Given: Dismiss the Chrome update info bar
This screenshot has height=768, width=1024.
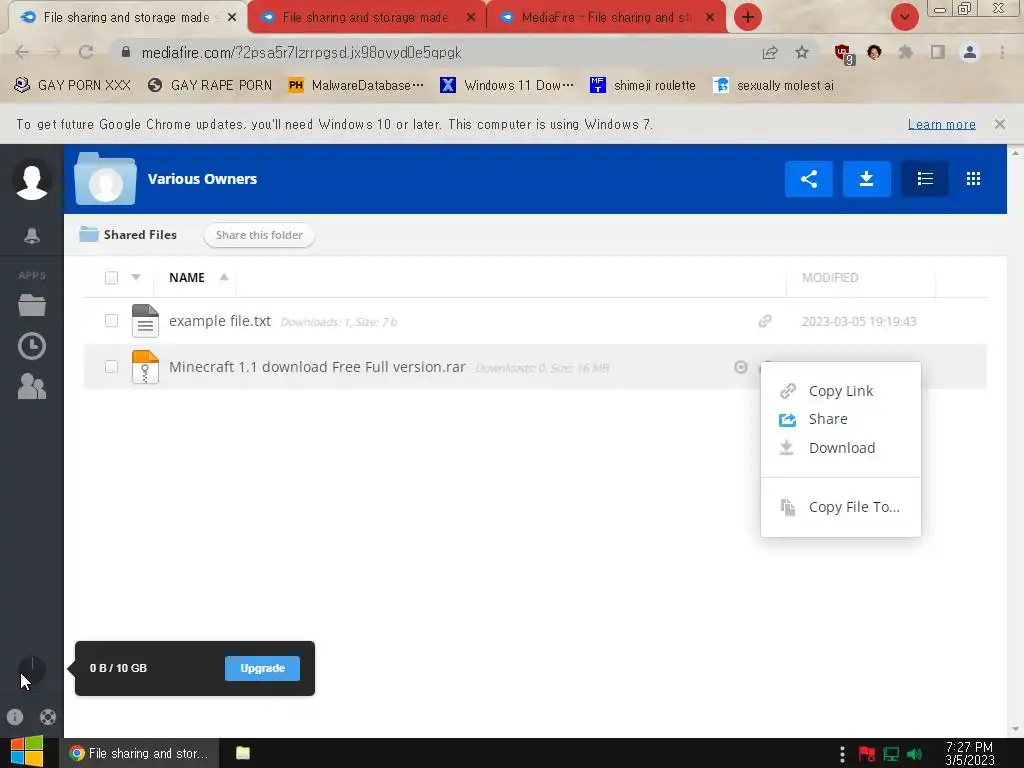Looking at the screenshot, I should click(1000, 123).
